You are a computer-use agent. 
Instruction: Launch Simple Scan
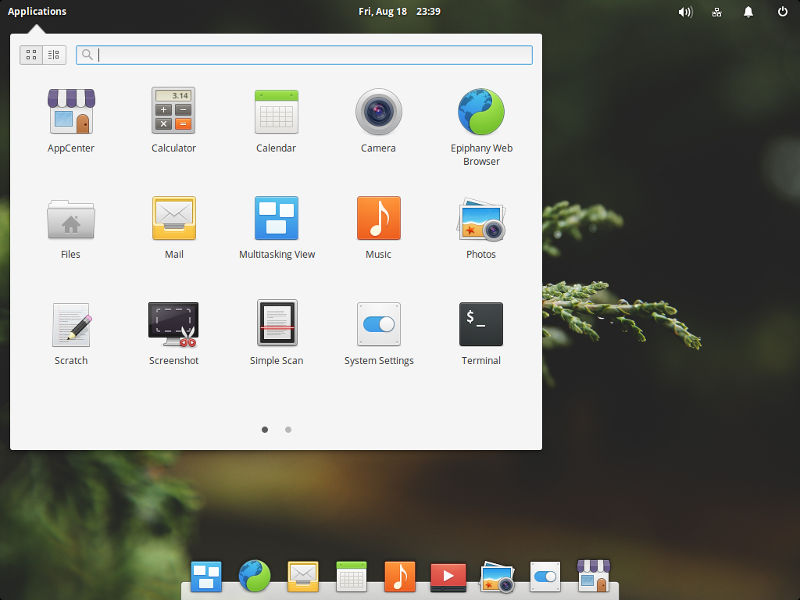pyautogui.click(x=277, y=334)
